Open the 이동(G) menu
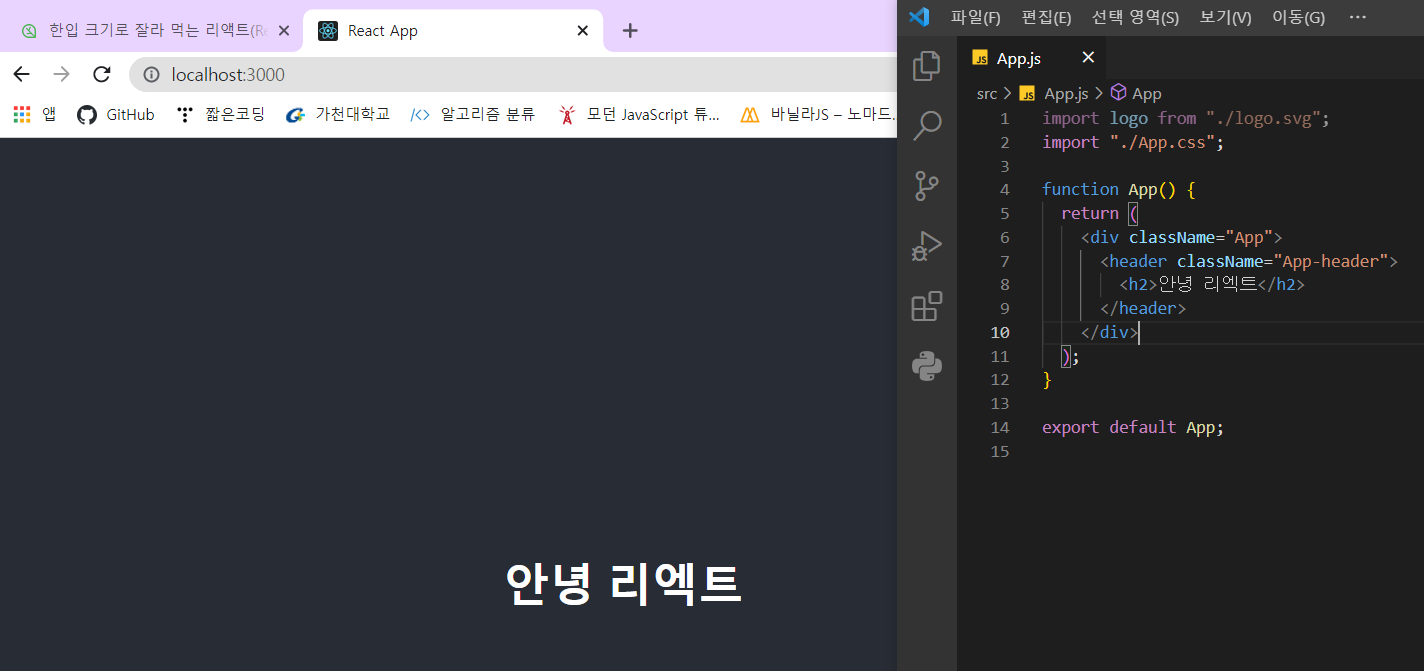Screen dimensions: 1424x671 pyautogui.click(x=1298, y=17)
